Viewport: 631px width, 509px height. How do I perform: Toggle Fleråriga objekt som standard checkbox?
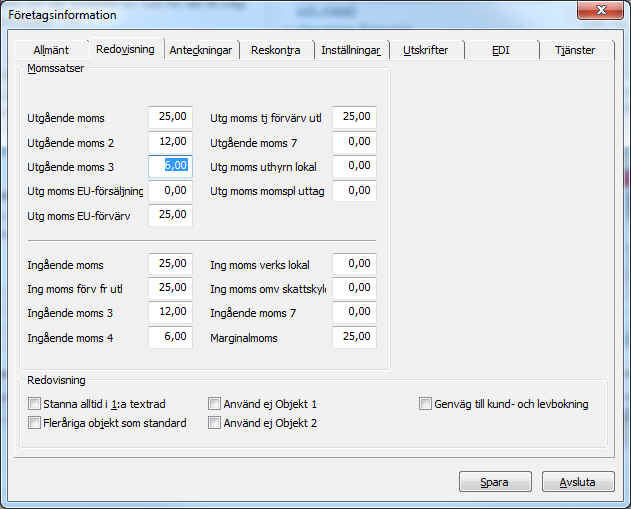pyautogui.click(x=35, y=423)
